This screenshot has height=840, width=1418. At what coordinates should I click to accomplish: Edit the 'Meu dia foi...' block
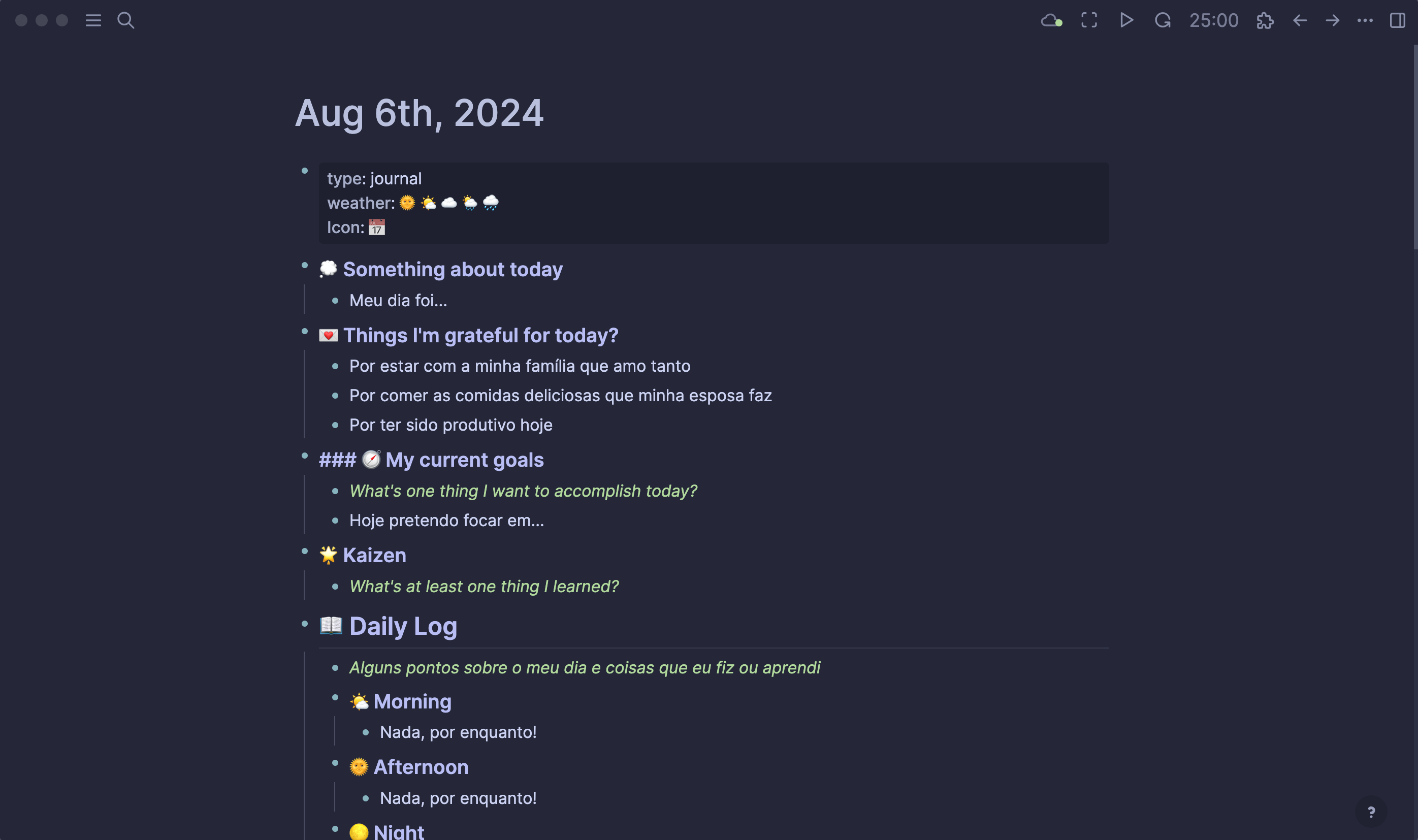398,301
